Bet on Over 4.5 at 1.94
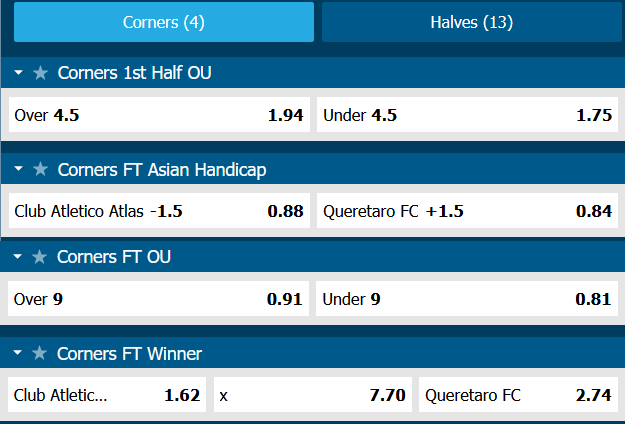 (x=158, y=115)
